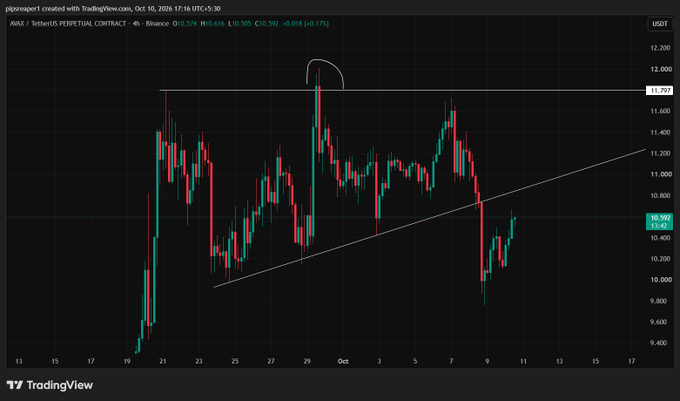Click the 5 date label on time axis

coord(415,361)
